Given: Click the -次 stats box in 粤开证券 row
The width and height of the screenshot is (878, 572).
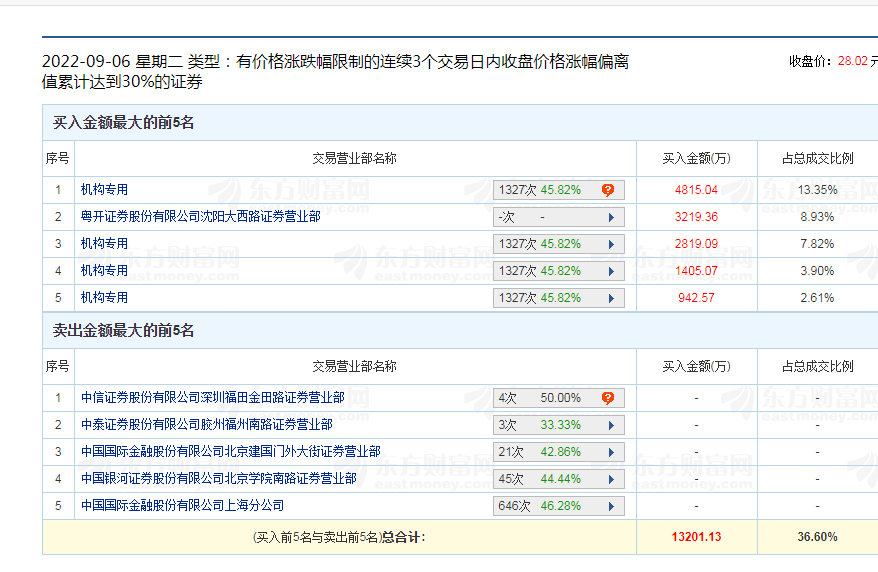Looking at the screenshot, I should coord(558,217).
